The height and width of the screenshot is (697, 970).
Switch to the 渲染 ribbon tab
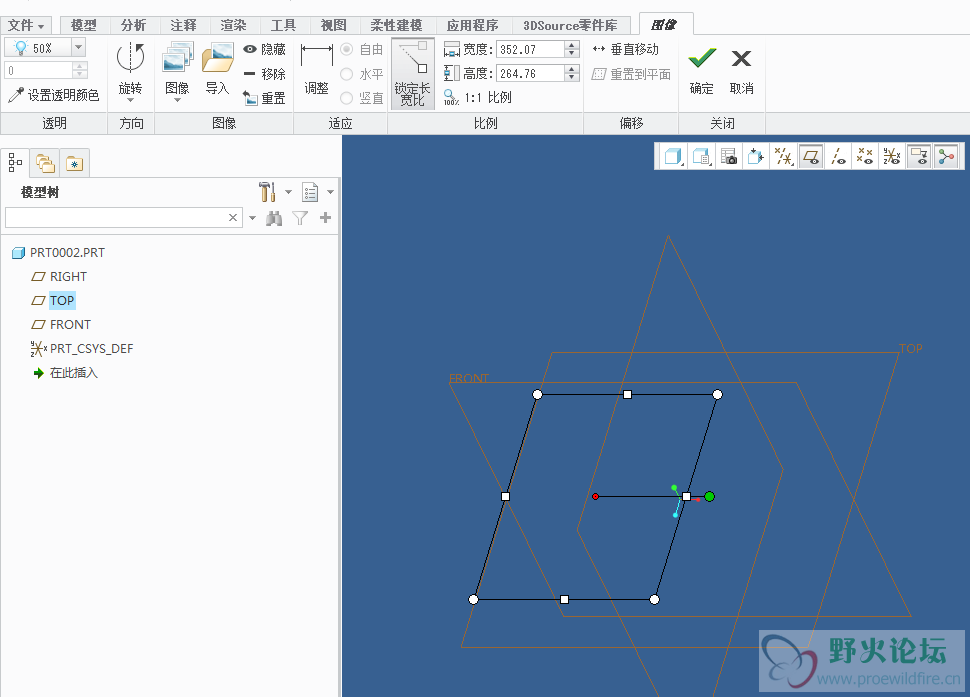point(234,25)
